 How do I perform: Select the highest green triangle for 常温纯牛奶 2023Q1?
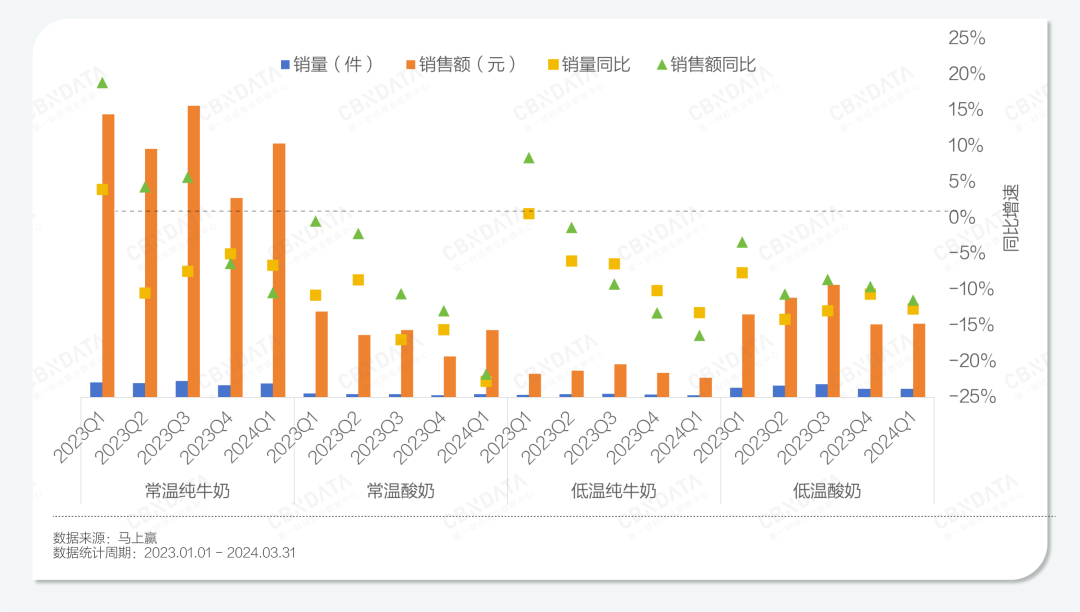(x=102, y=83)
